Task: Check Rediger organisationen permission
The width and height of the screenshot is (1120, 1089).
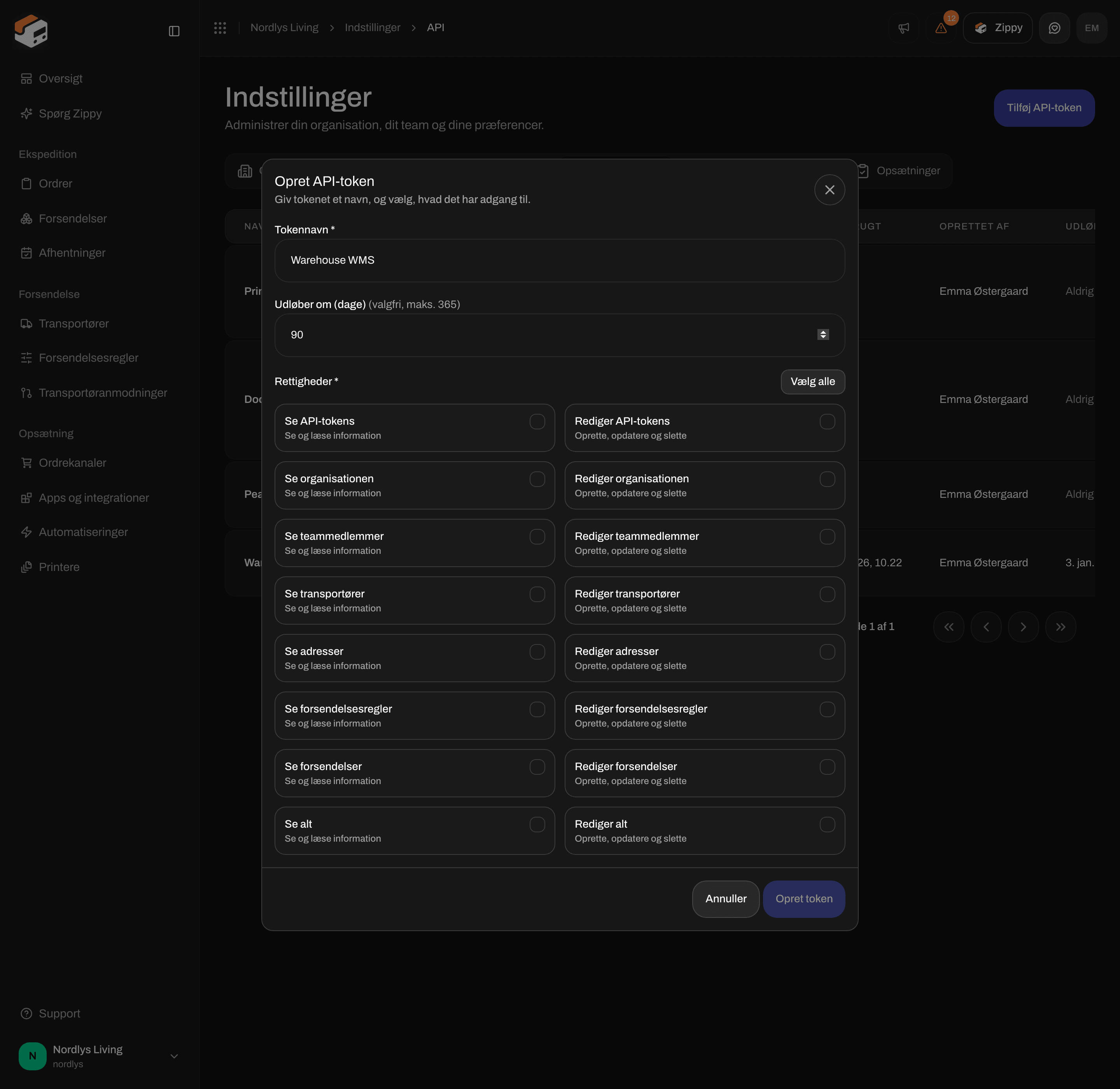Action: click(x=827, y=479)
